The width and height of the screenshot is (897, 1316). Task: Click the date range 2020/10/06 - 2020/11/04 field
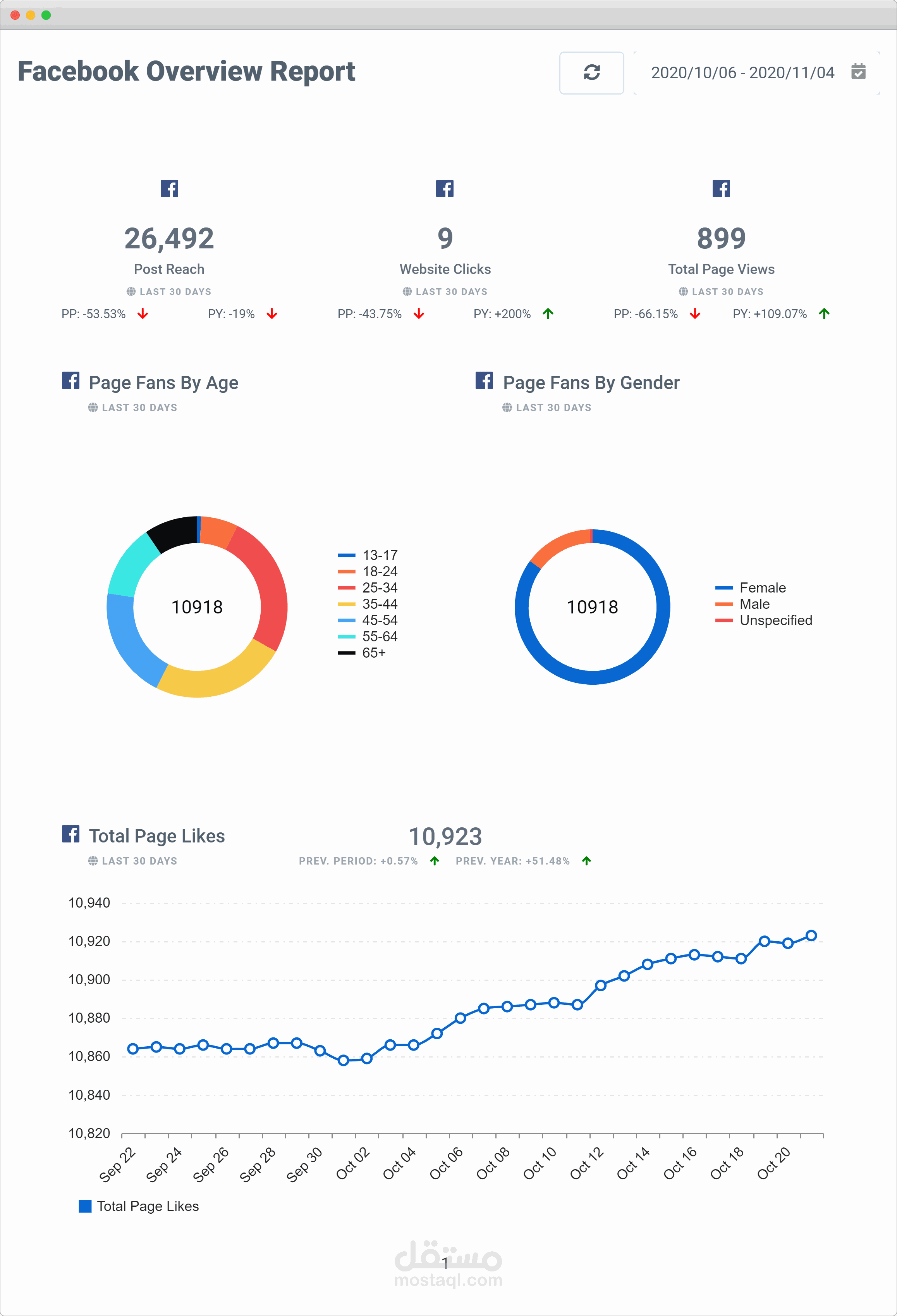pos(757,72)
